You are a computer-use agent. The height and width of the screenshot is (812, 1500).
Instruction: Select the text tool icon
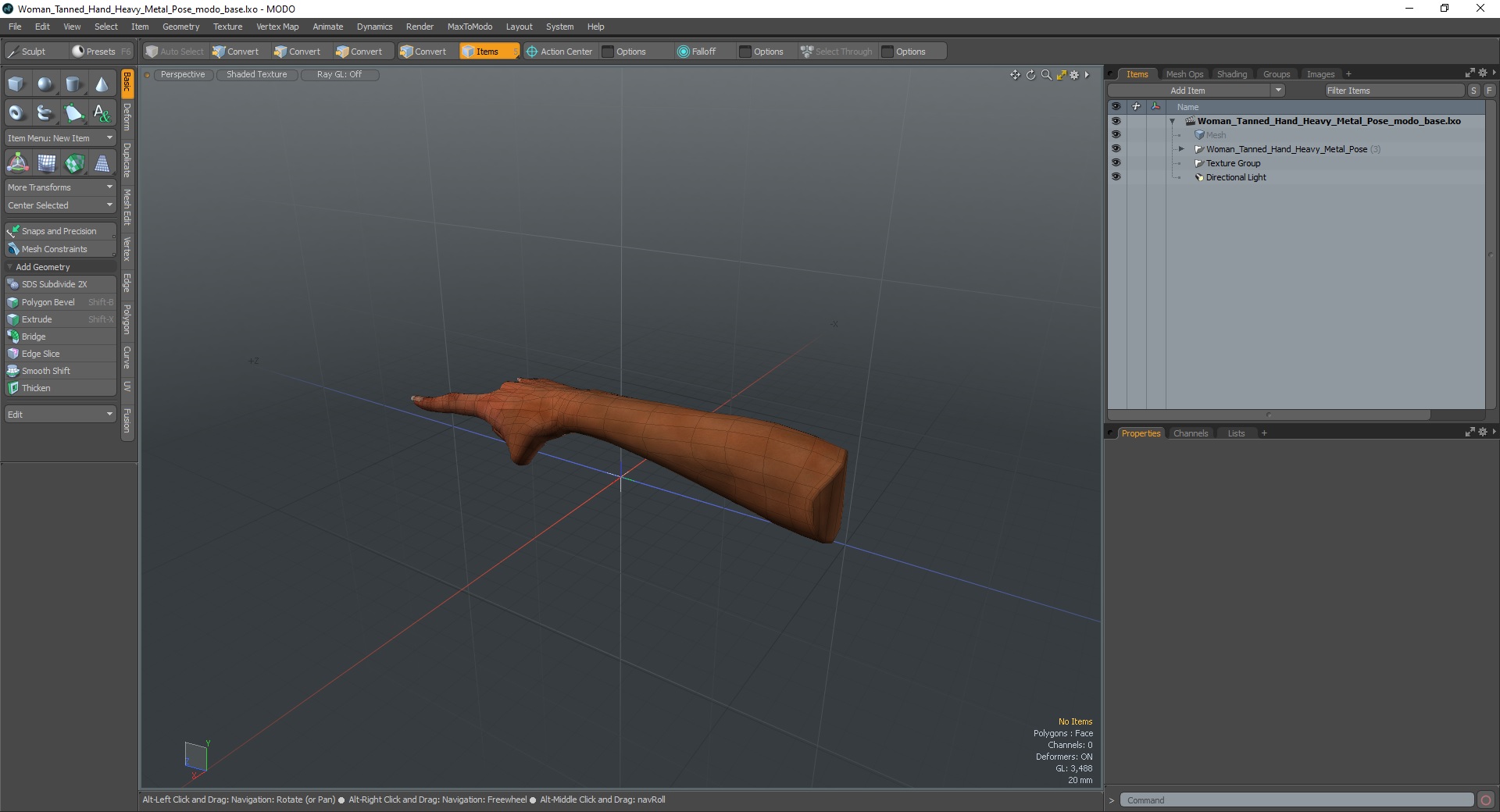coord(102,113)
